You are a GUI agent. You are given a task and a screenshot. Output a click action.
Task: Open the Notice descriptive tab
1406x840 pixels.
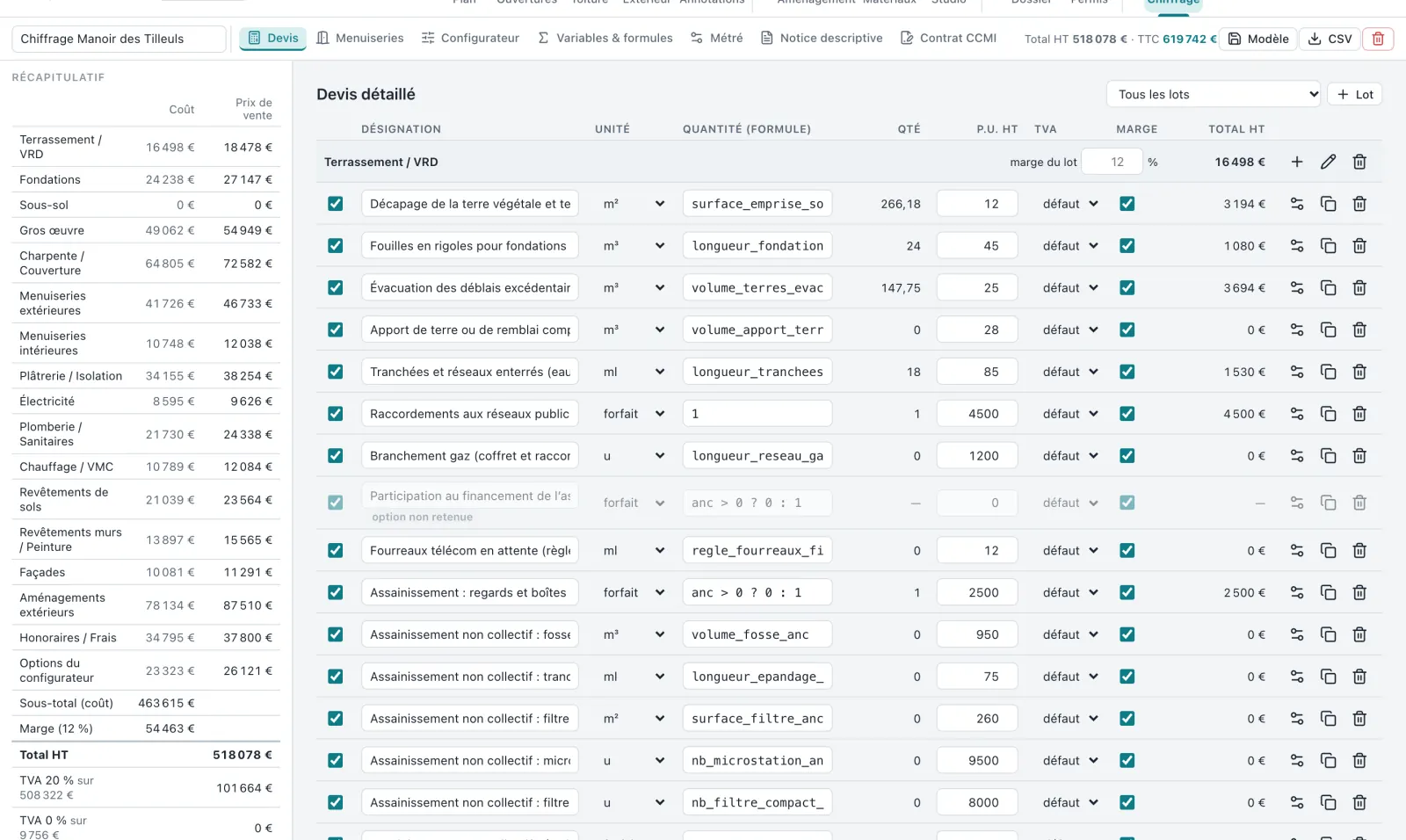[822, 39]
